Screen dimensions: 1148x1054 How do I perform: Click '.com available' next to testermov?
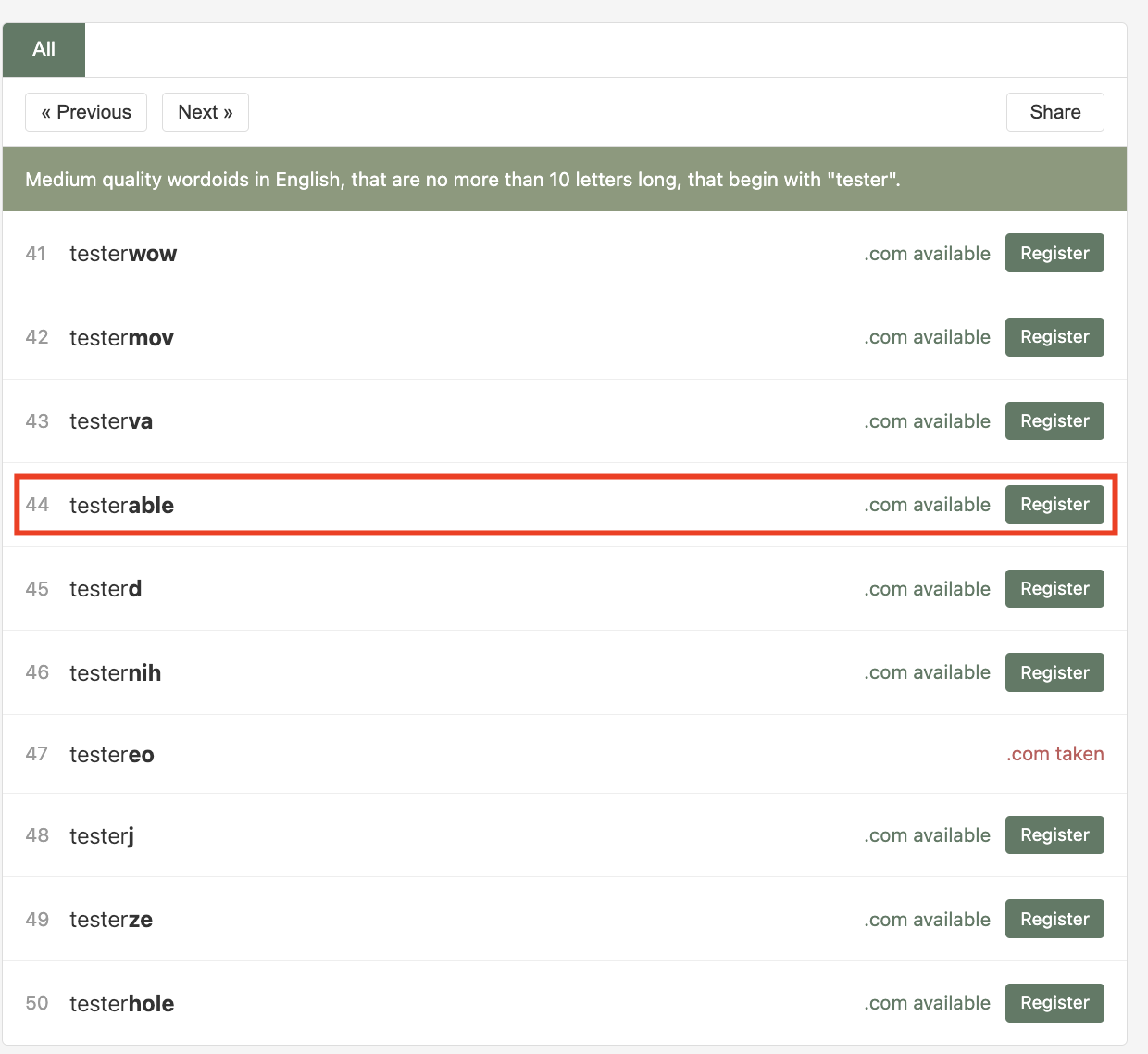(x=927, y=337)
